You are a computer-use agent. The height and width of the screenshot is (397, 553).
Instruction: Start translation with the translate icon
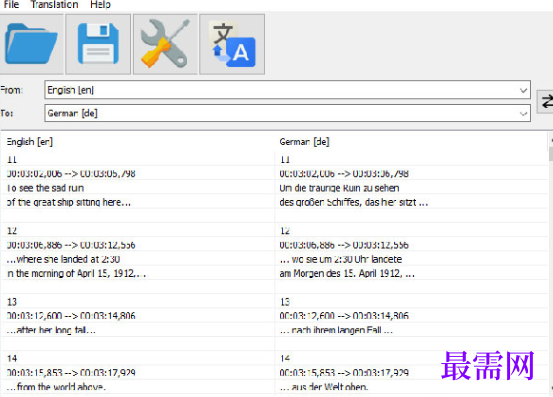coord(232,44)
